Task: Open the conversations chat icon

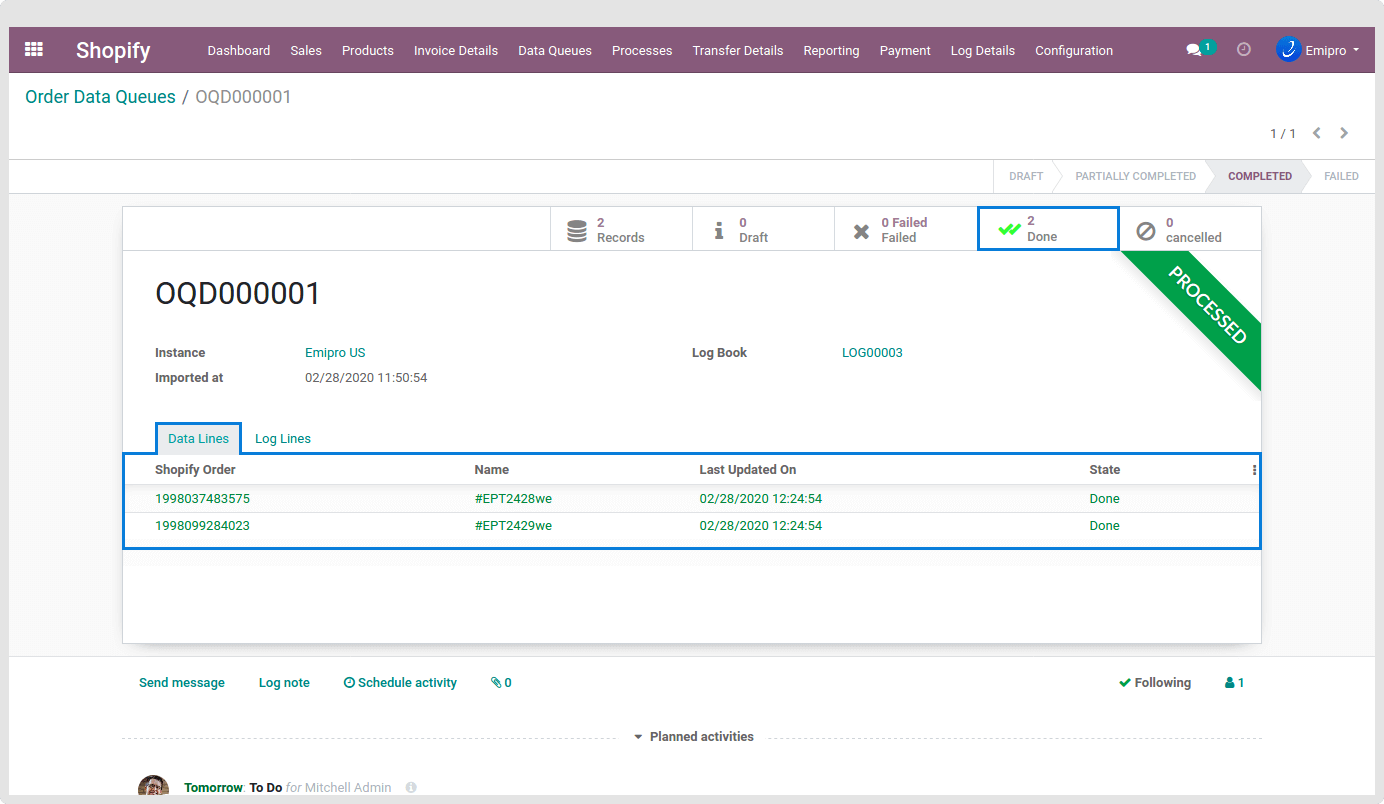Action: tap(1193, 50)
